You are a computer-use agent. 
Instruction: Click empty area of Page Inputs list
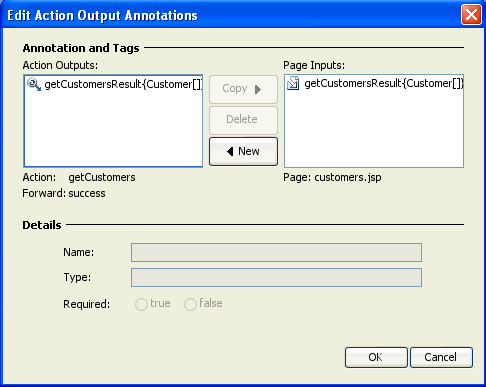pyautogui.click(x=374, y=130)
